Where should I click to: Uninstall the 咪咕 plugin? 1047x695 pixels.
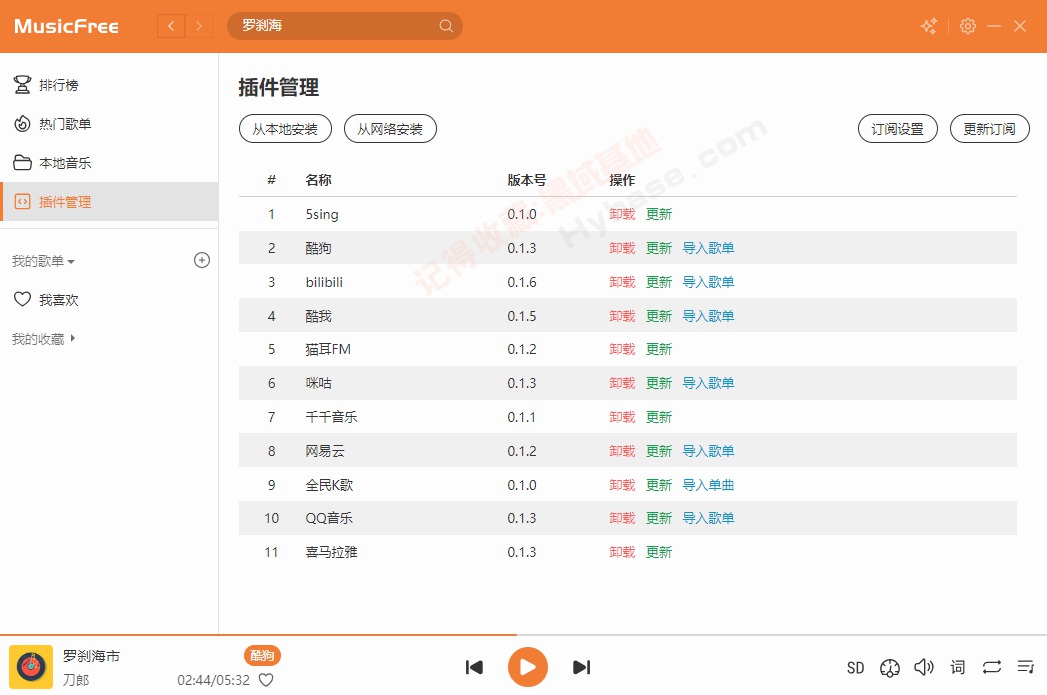pyautogui.click(x=622, y=383)
